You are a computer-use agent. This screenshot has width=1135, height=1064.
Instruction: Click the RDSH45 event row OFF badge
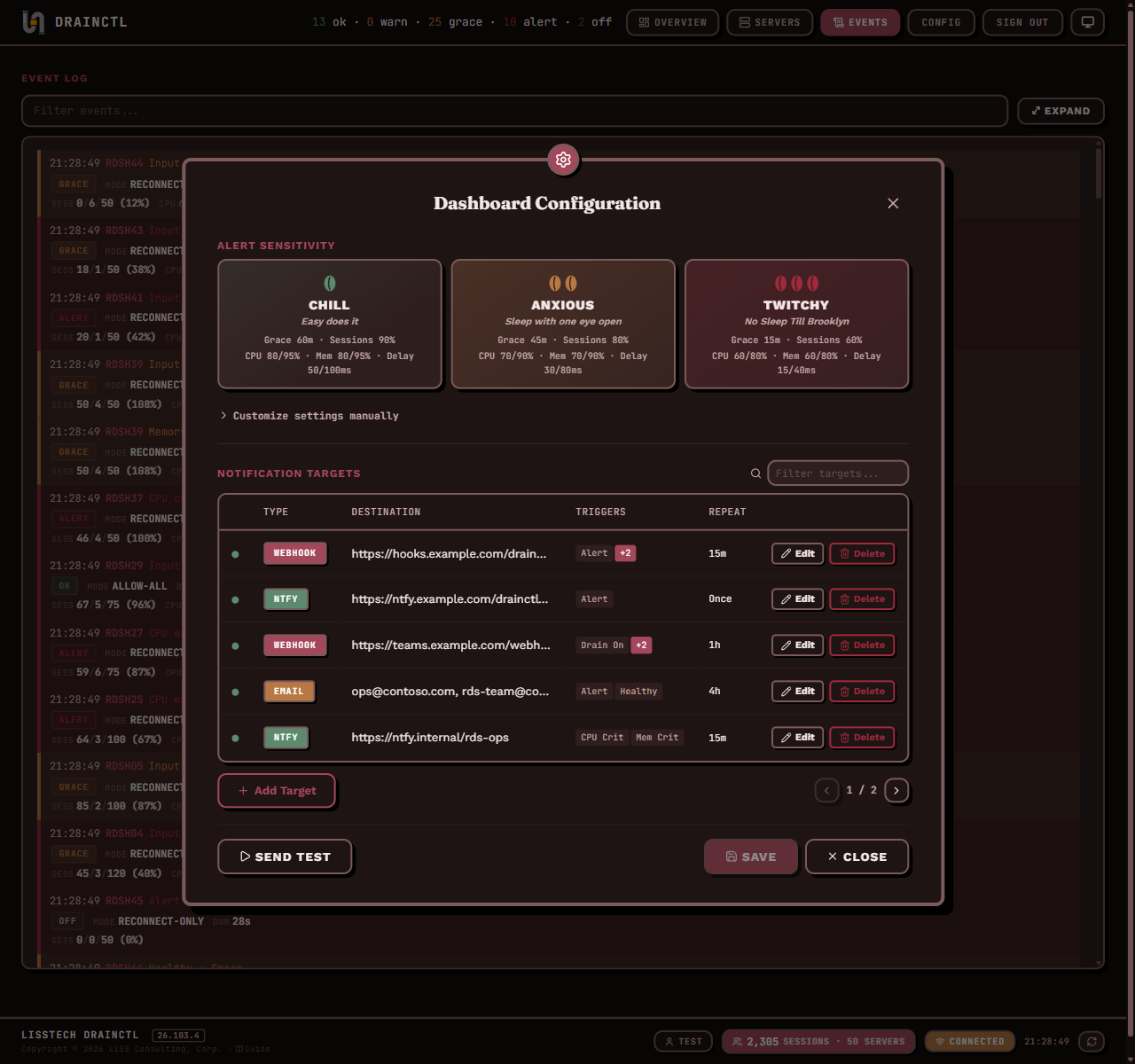click(x=67, y=921)
